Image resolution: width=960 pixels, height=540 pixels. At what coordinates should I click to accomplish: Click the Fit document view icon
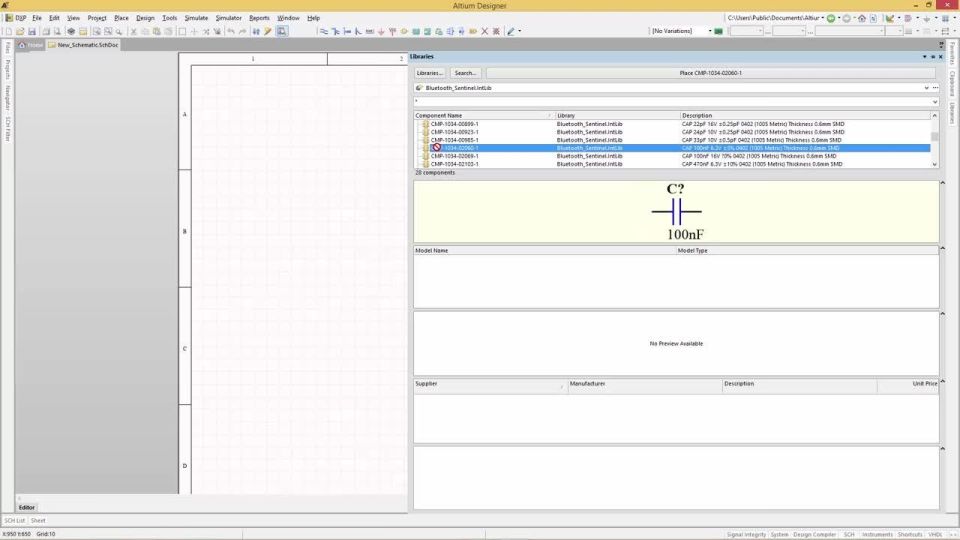pos(96,31)
